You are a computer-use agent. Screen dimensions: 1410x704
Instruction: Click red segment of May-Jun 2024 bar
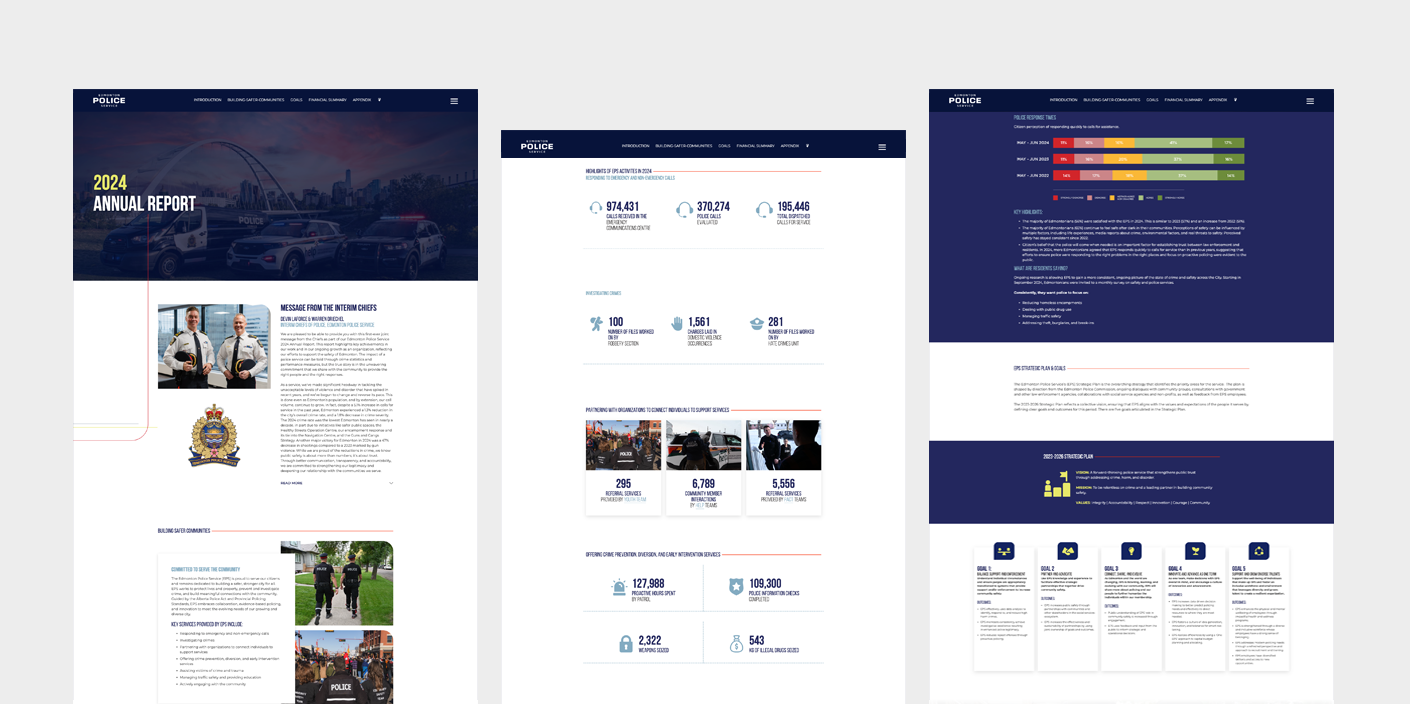click(1064, 143)
